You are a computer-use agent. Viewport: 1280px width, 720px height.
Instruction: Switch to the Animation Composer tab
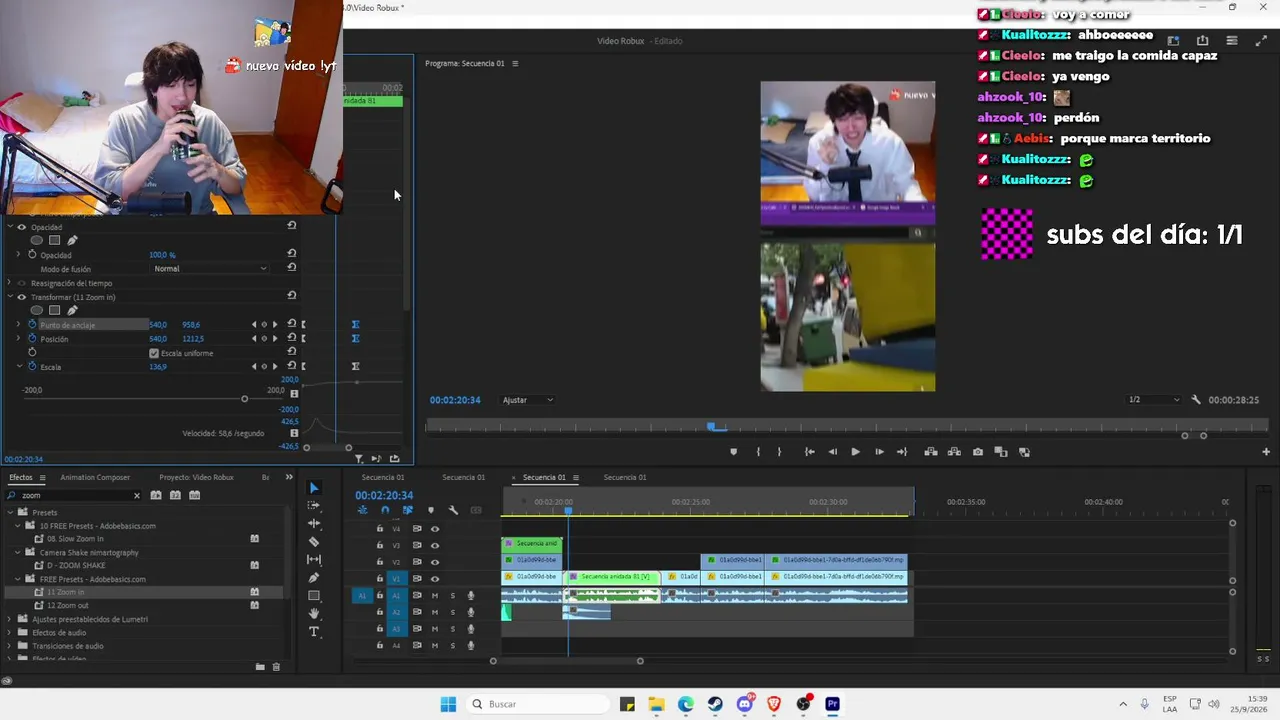[95, 478]
